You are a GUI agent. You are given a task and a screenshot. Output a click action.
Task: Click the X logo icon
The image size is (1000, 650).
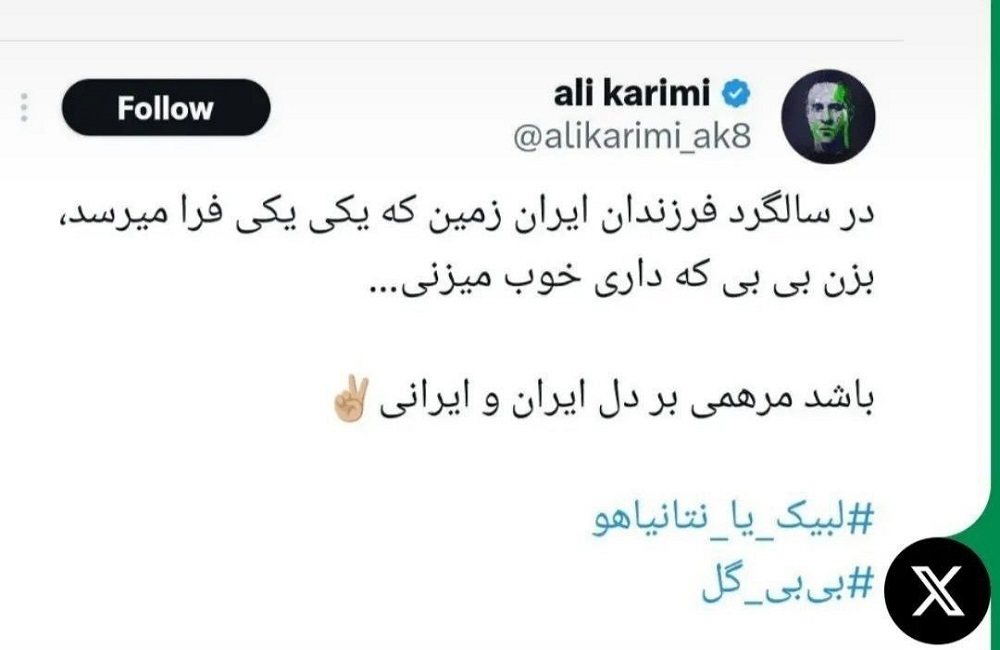937,591
